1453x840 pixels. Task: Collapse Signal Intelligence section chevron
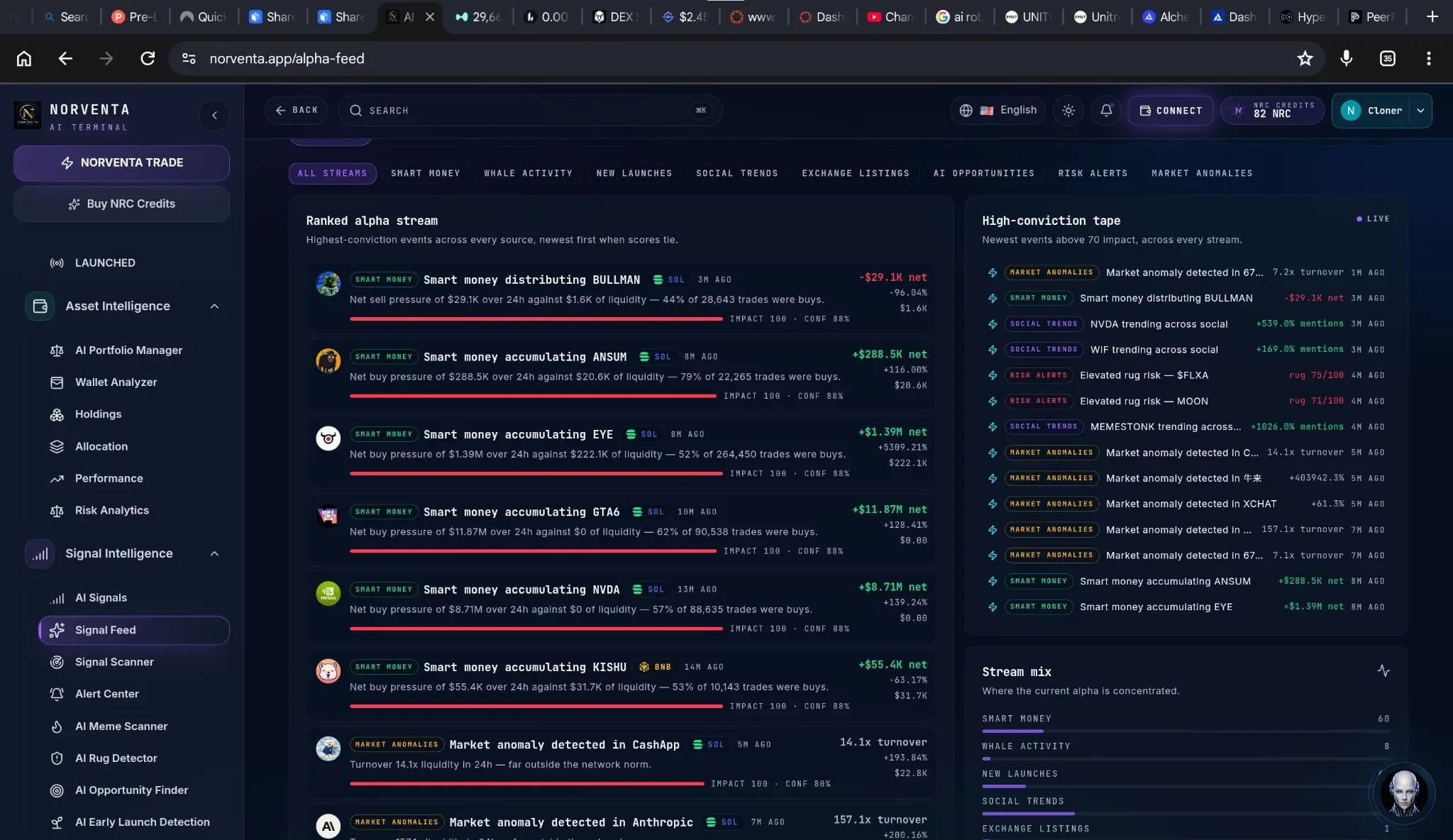coord(214,553)
